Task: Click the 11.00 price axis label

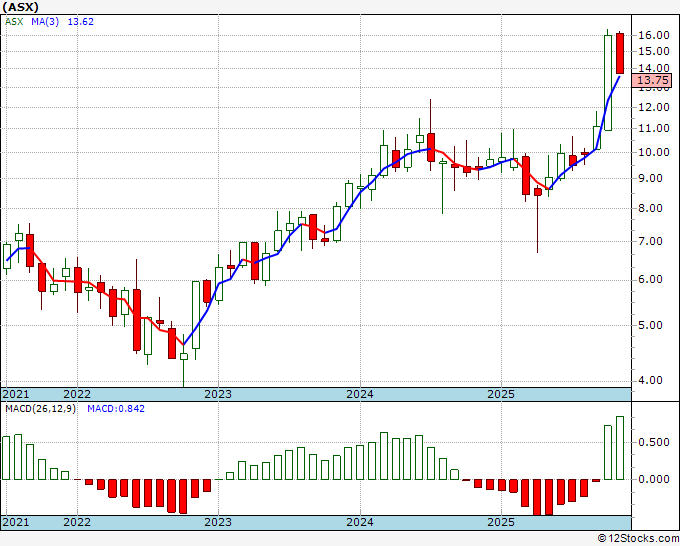Action: click(x=654, y=128)
